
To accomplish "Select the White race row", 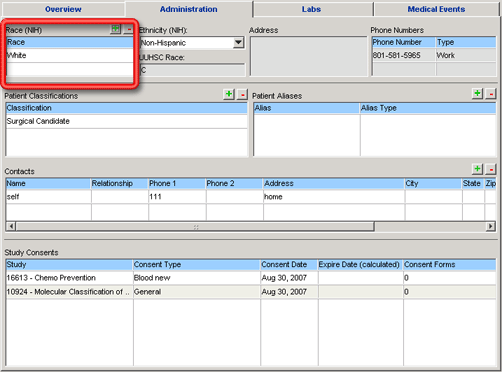I will click(70, 55).
